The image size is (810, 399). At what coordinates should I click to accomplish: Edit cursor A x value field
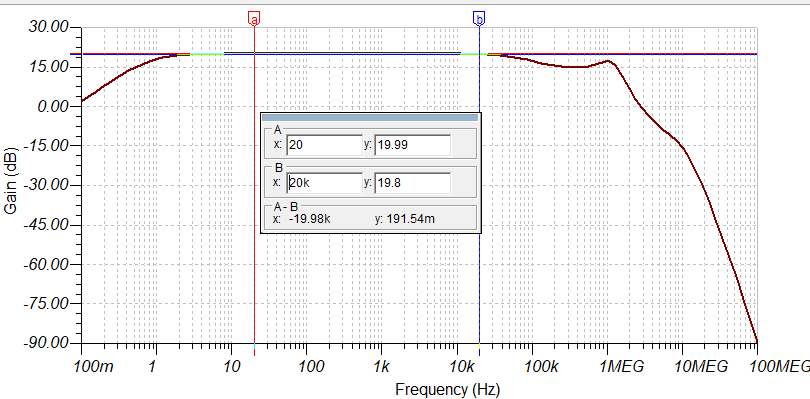(x=324, y=145)
